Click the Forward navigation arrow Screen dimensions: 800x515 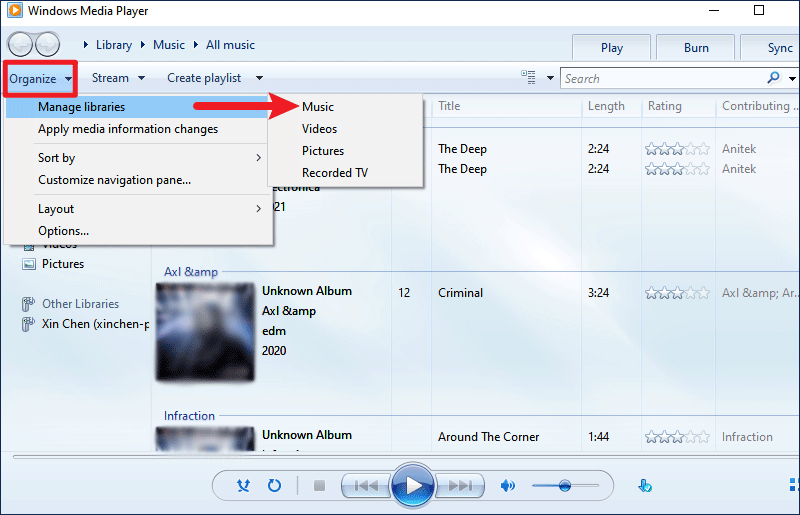click(x=47, y=44)
